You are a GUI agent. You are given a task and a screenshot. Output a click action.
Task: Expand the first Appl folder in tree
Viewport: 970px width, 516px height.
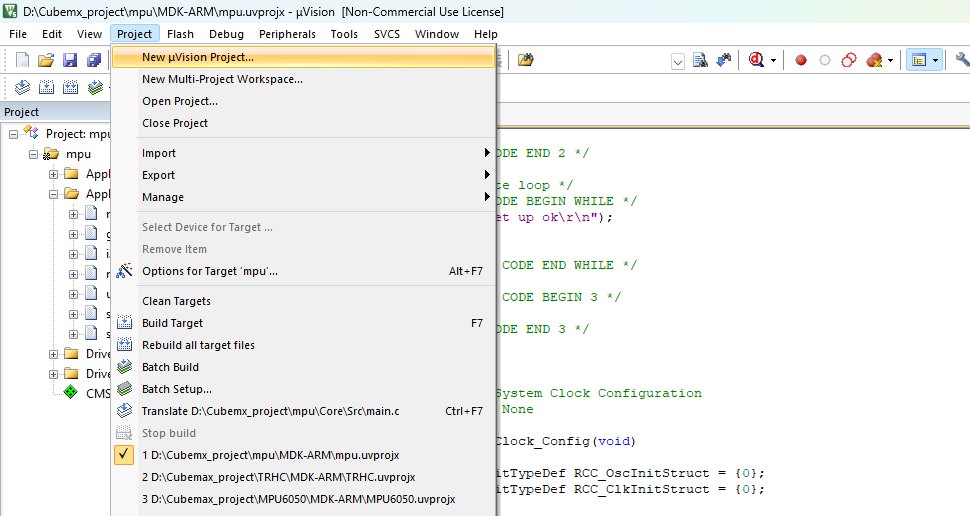pyautogui.click(x=53, y=174)
